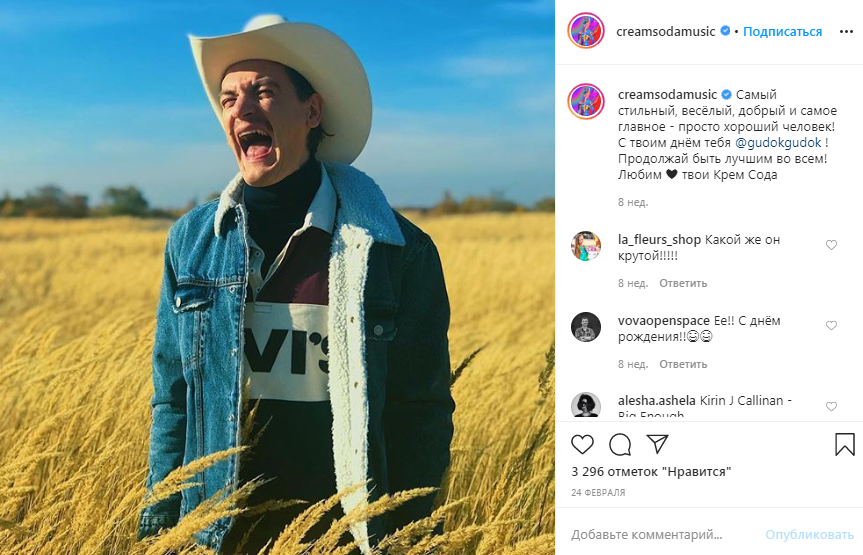Like alesha.ashela's comment

click(x=831, y=407)
